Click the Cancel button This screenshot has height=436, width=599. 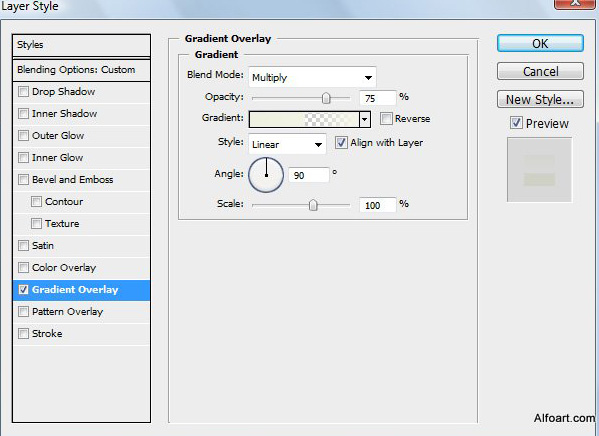540,71
